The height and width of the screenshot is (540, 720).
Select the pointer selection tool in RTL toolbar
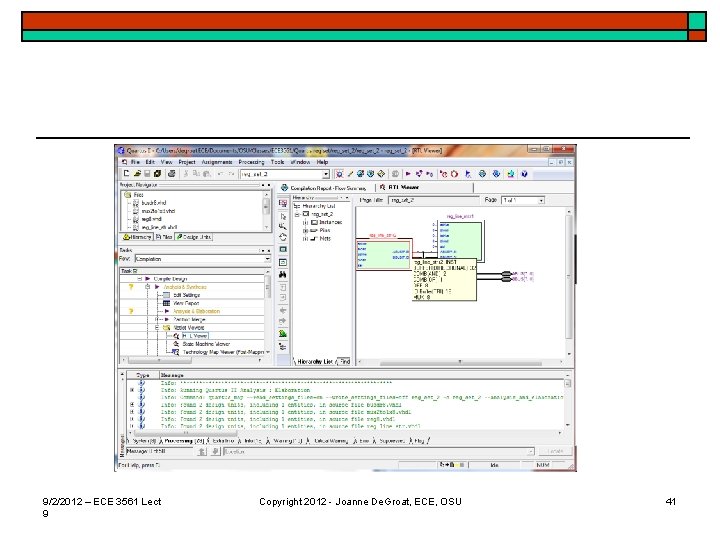[282, 216]
